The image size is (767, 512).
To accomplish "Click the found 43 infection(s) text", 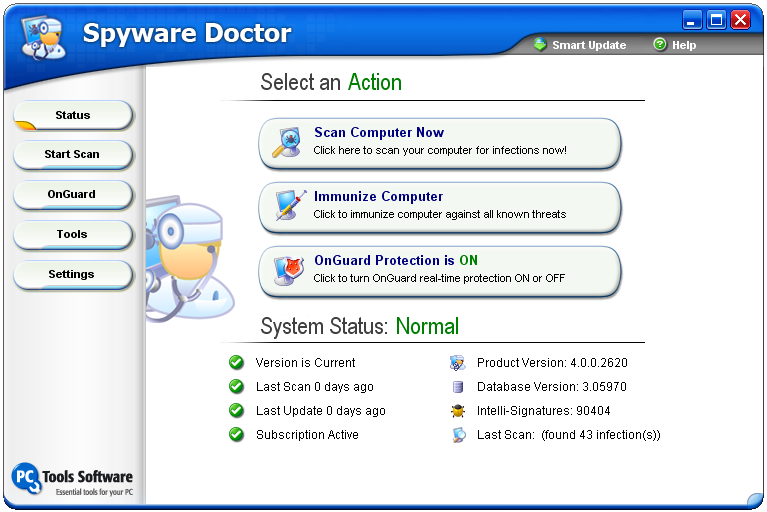I will click(x=601, y=435).
